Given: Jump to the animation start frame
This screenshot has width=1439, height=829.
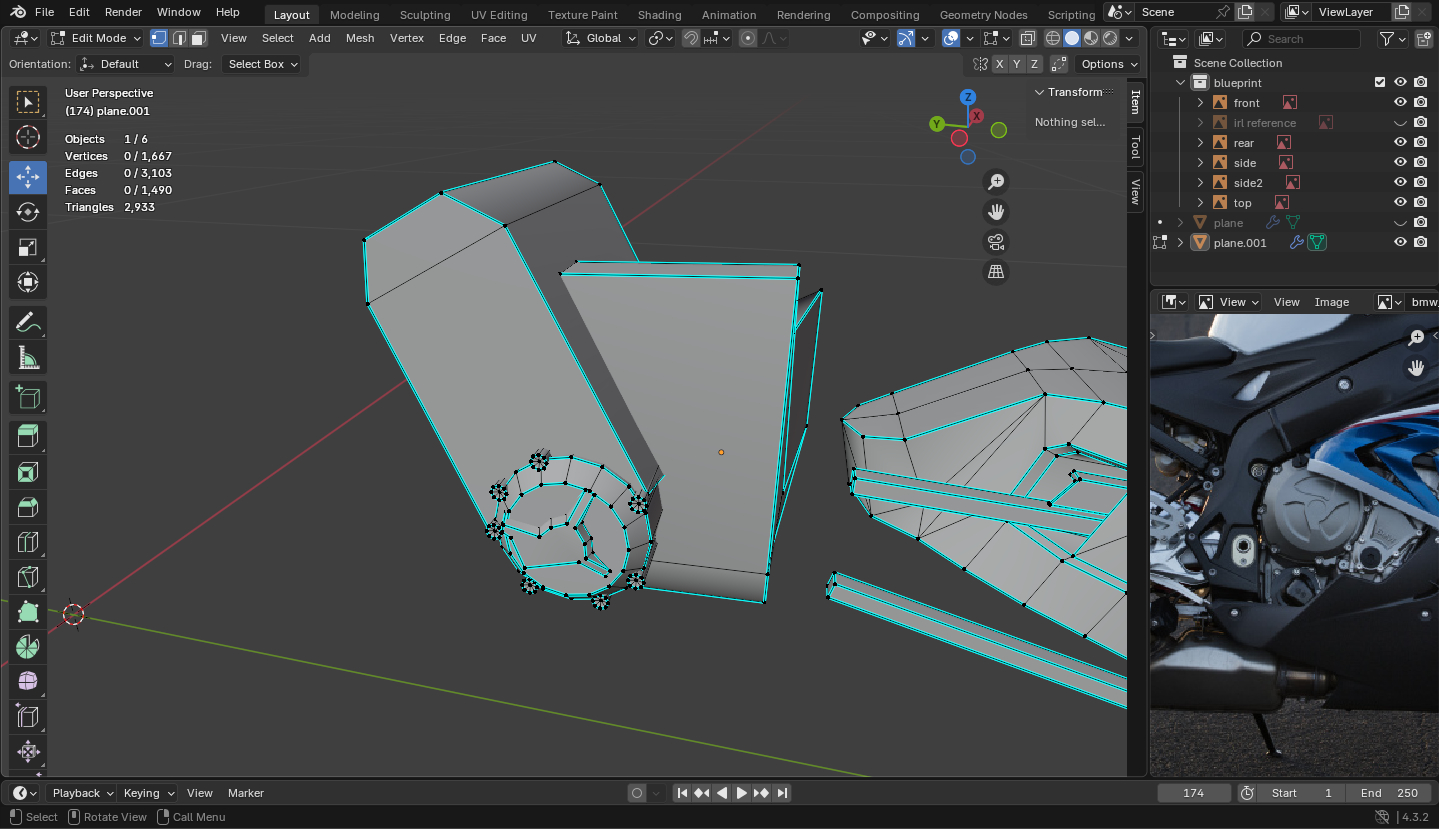Looking at the screenshot, I should point(682,793).
